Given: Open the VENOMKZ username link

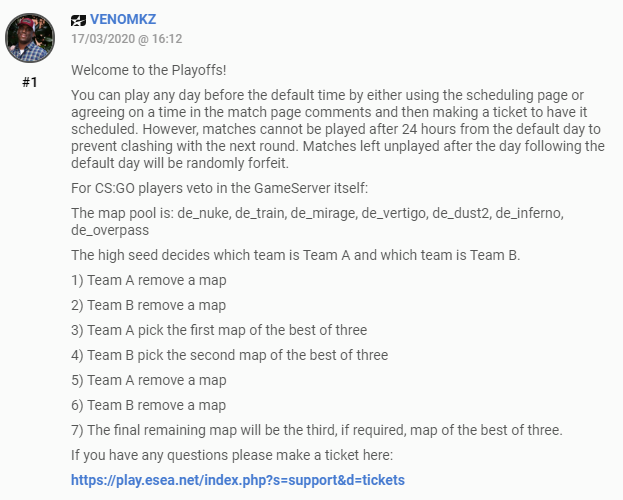Looking at the screenshot, I should pyautogui.click(x=123, y=19).
